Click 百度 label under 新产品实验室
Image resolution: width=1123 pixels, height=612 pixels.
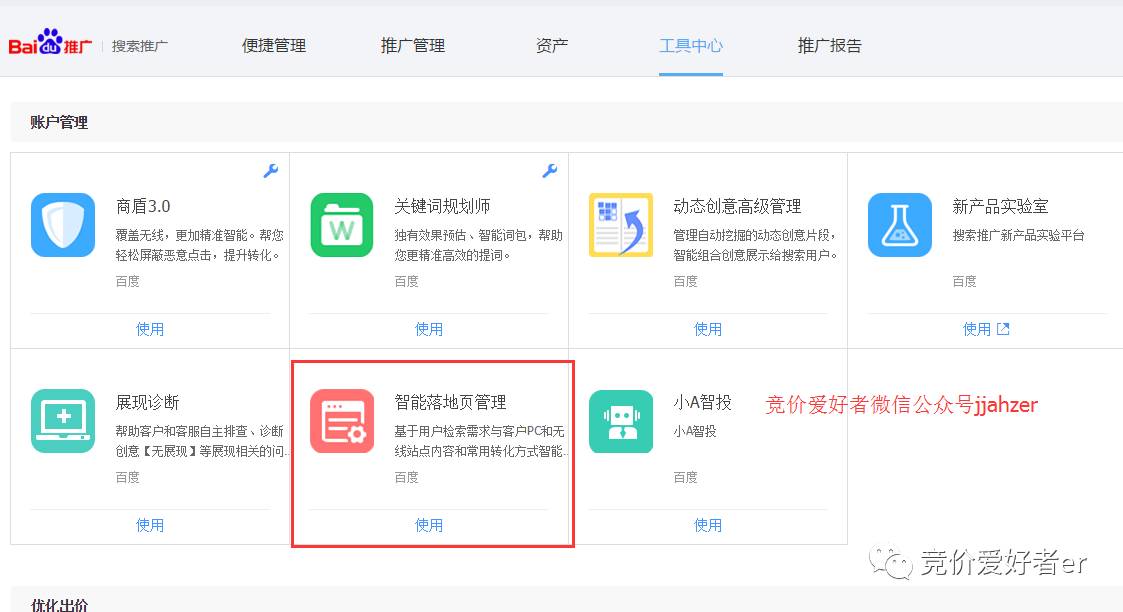click(x=964, y=281)
